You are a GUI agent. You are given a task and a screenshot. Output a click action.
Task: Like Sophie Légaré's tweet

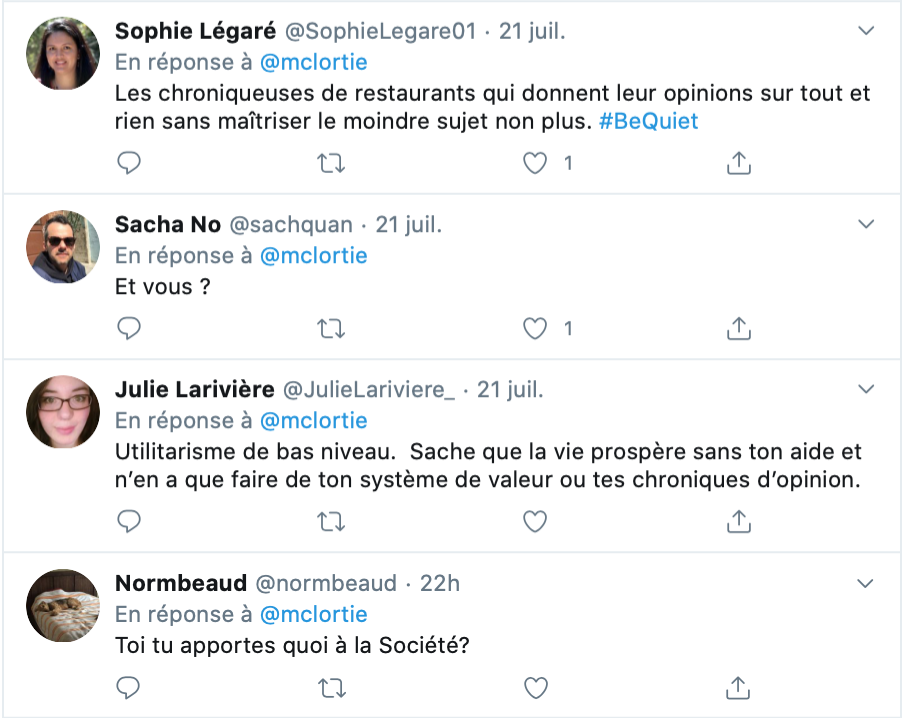click(x=534, y=163)
